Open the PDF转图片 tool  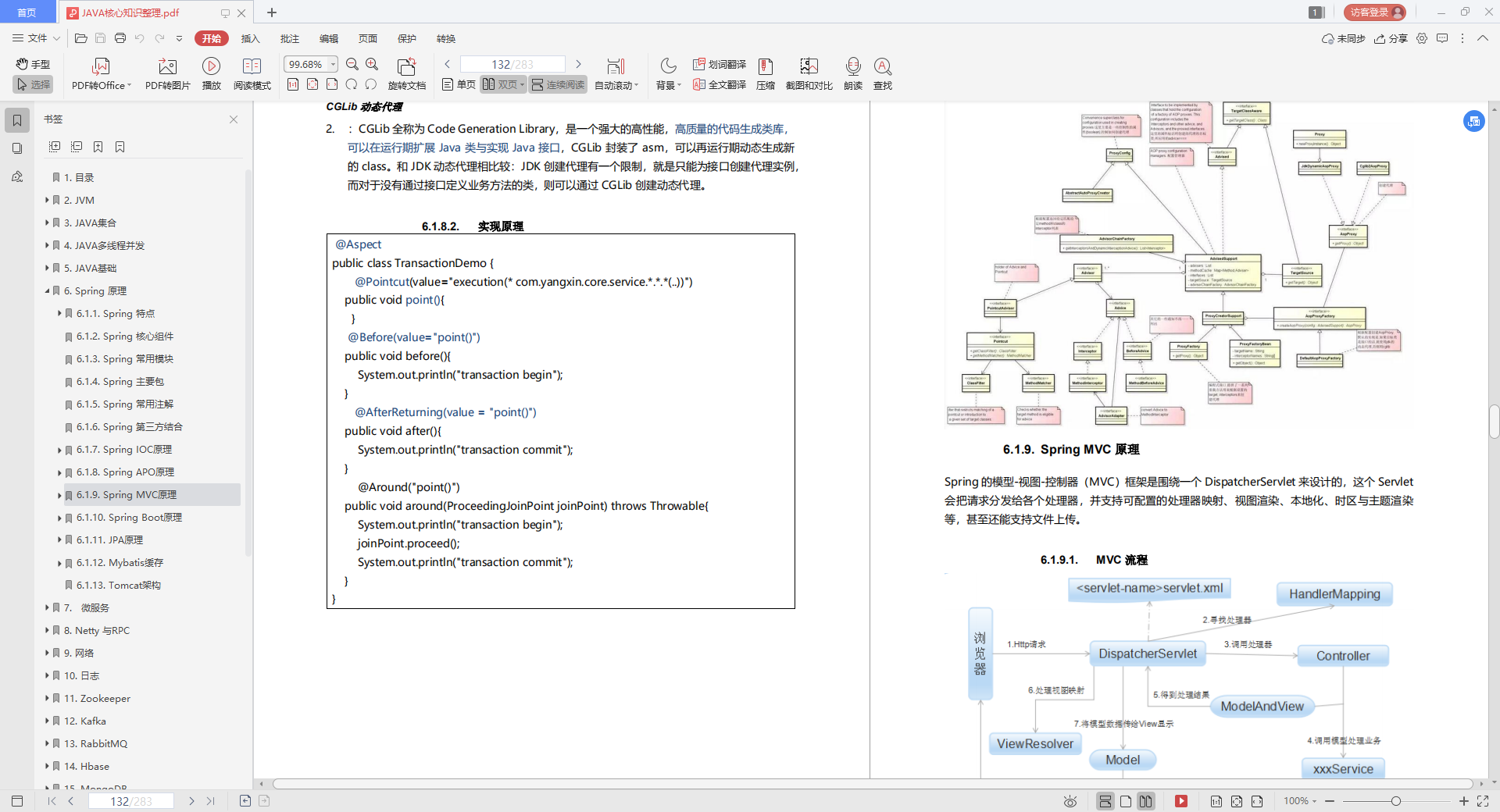tap(166, 74)
